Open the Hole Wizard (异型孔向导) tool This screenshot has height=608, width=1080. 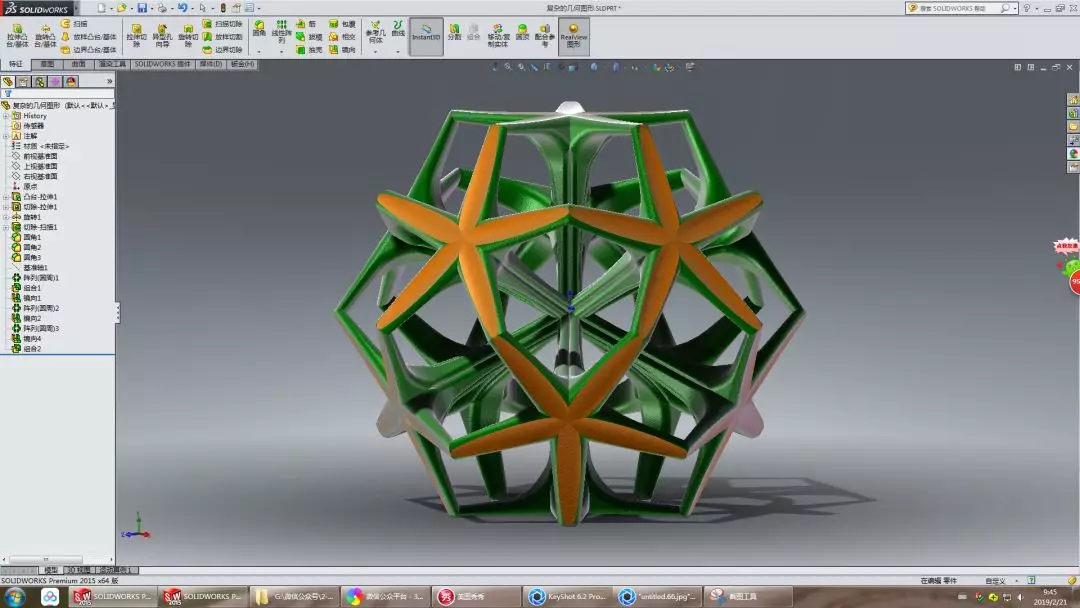pyautogui.click(x=162, y=36)
